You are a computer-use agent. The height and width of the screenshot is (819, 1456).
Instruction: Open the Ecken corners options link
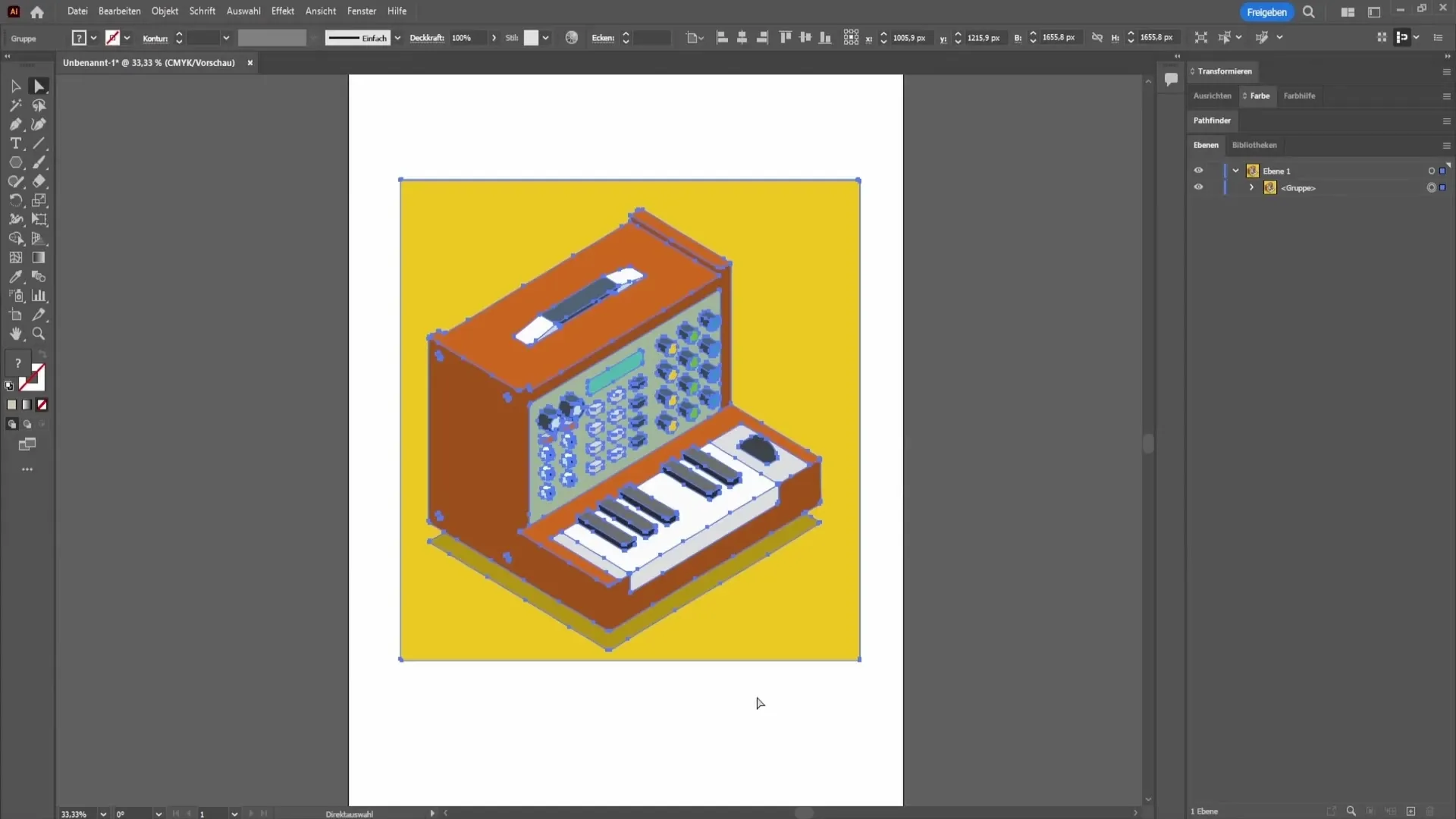tap(603, 38)
